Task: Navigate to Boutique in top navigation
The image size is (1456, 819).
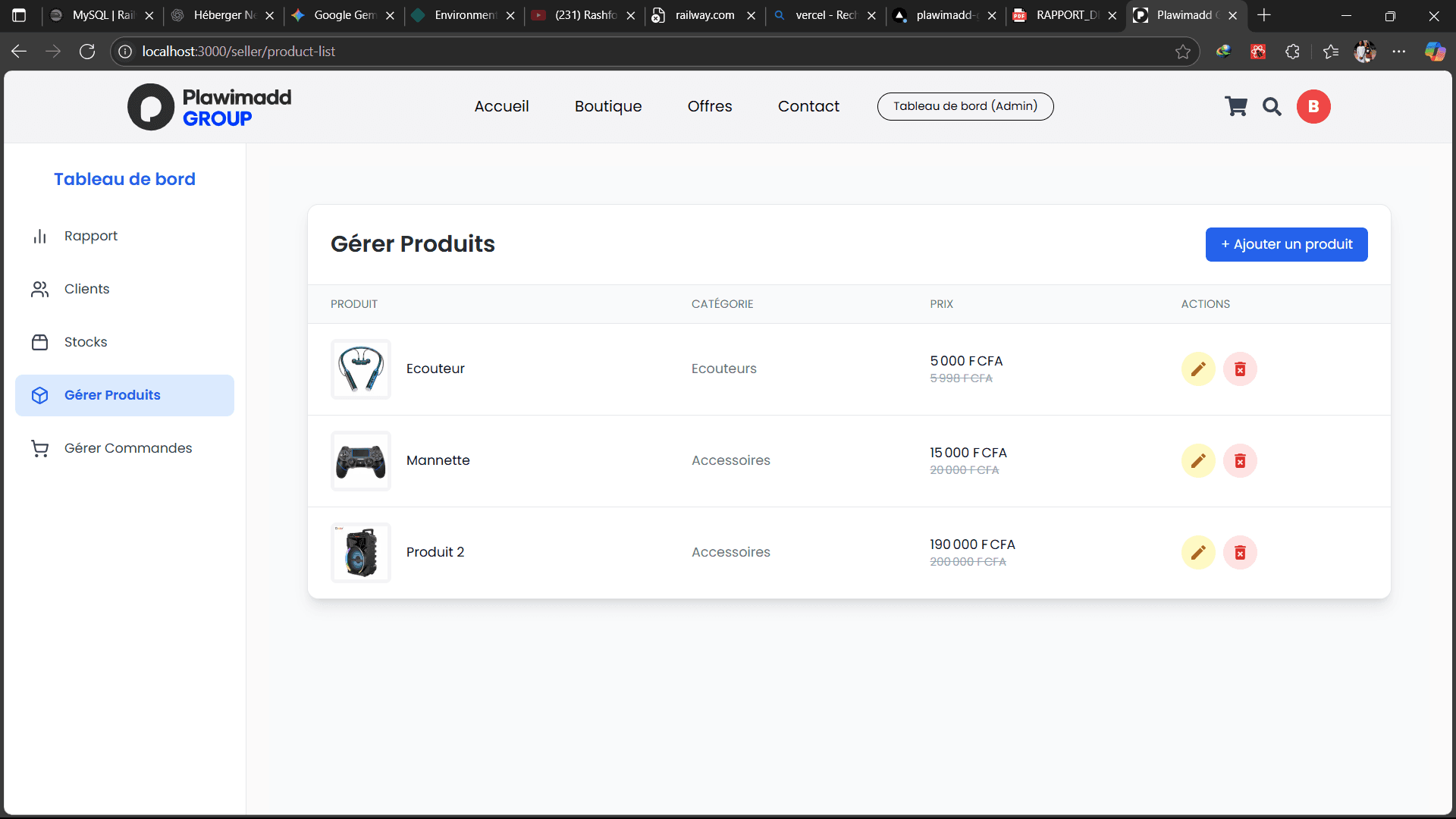Action: coord(608,106)
